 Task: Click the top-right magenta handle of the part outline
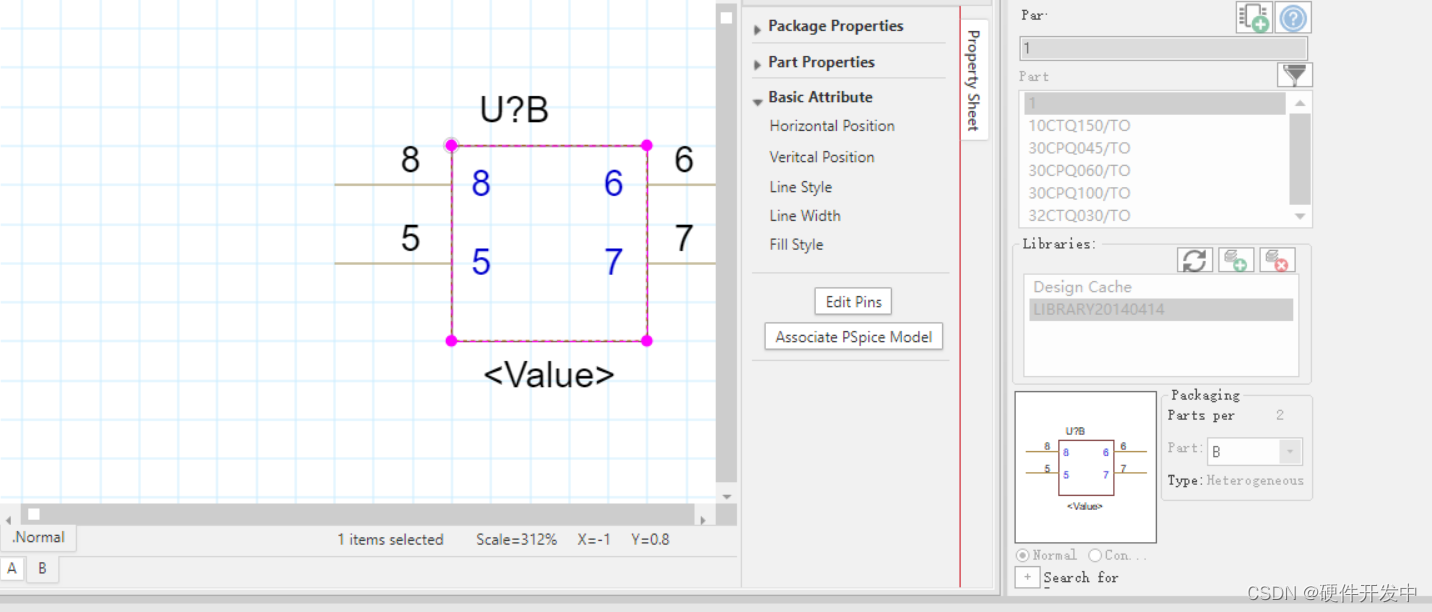[647, 146]
